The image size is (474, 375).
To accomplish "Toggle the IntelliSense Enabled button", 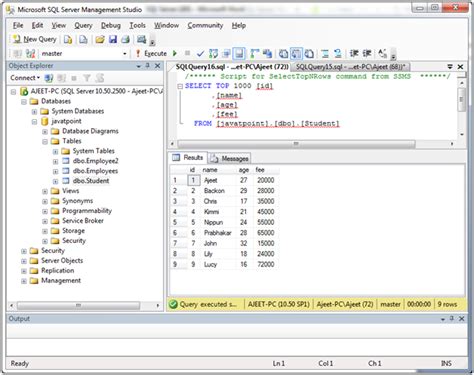I will (x=239, y=53).
